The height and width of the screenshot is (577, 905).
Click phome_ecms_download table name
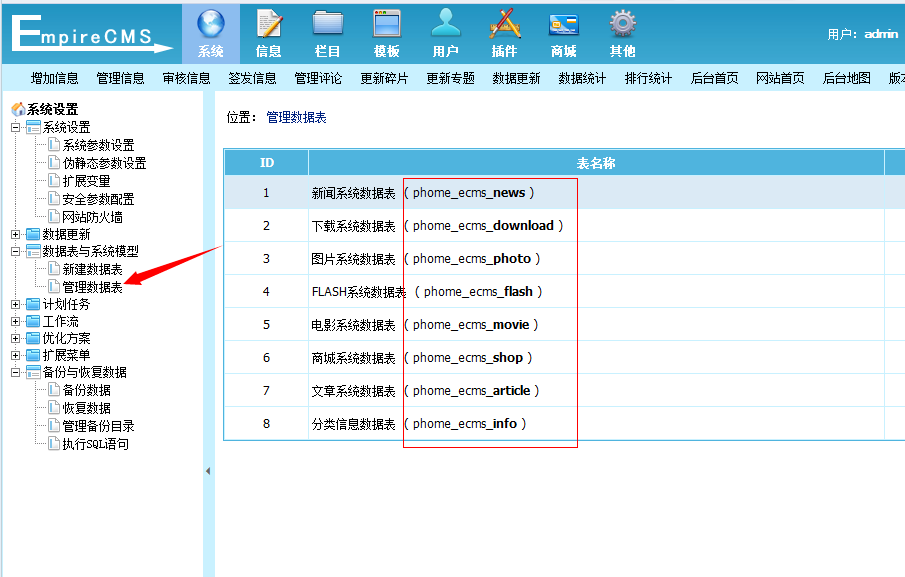point(483,226)
